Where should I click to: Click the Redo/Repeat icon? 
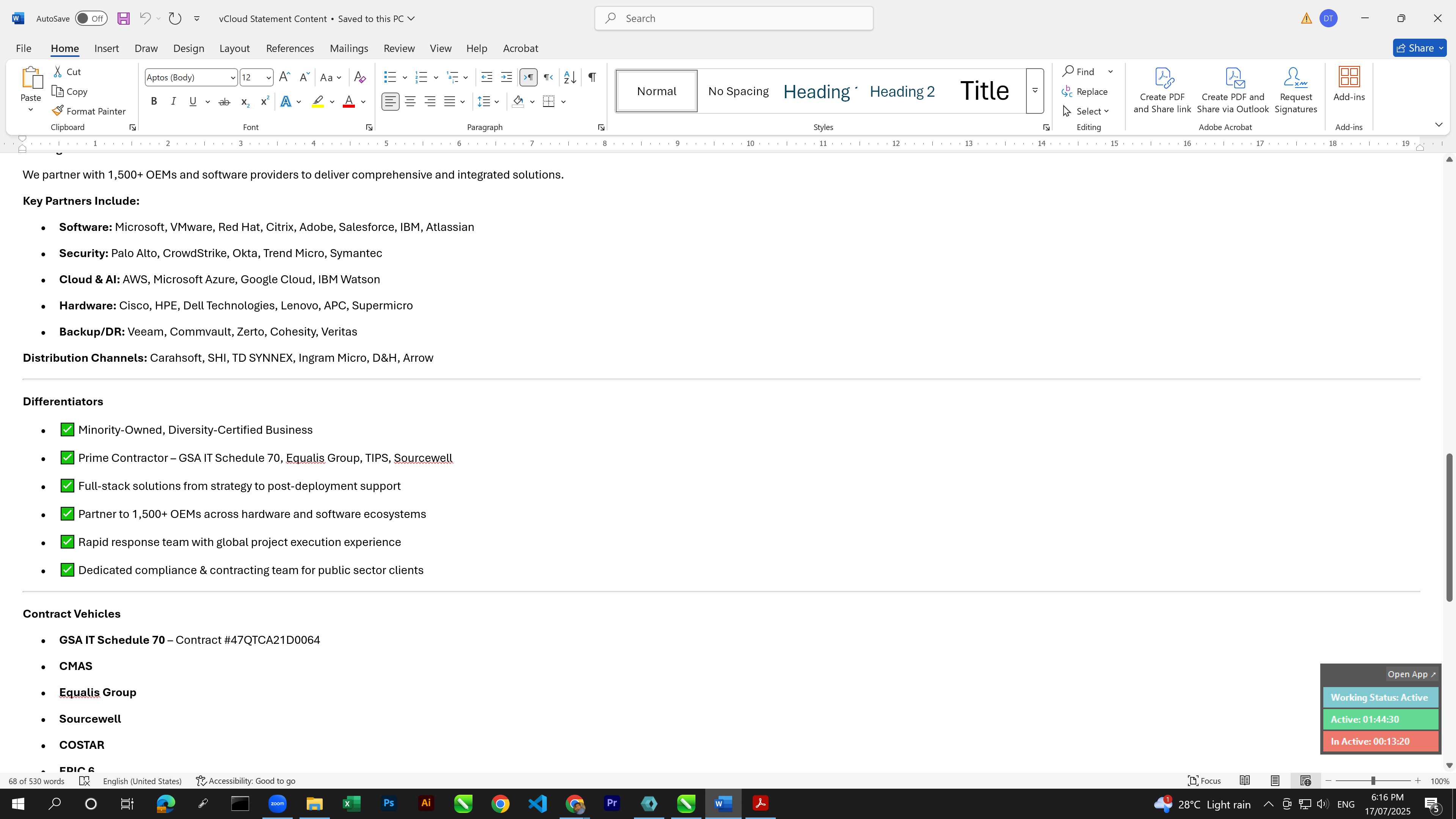point(175,19)
